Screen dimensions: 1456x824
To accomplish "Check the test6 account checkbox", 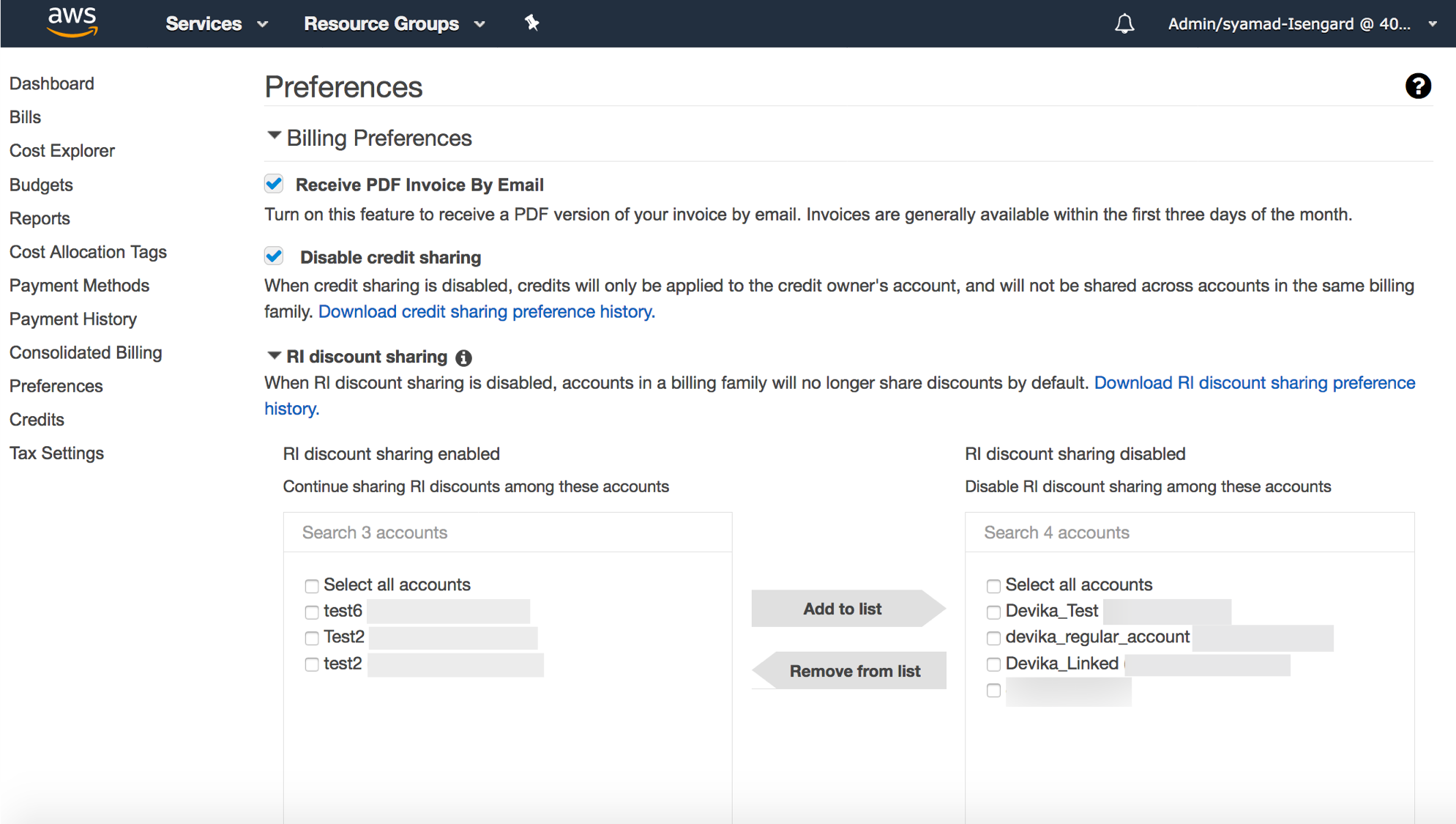I will tap(312, 612).
